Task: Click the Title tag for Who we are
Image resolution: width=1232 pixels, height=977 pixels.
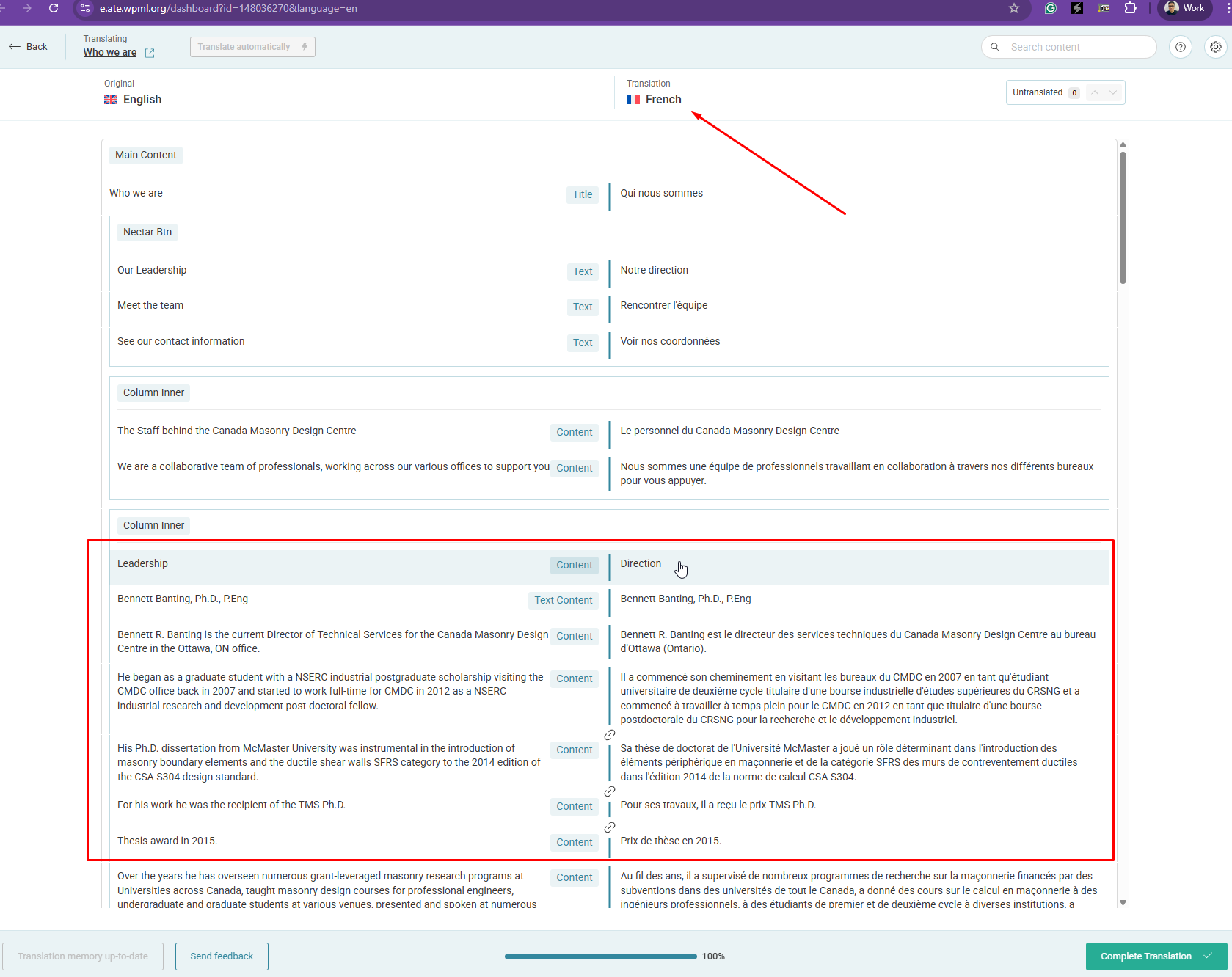Action: point(583,194)
